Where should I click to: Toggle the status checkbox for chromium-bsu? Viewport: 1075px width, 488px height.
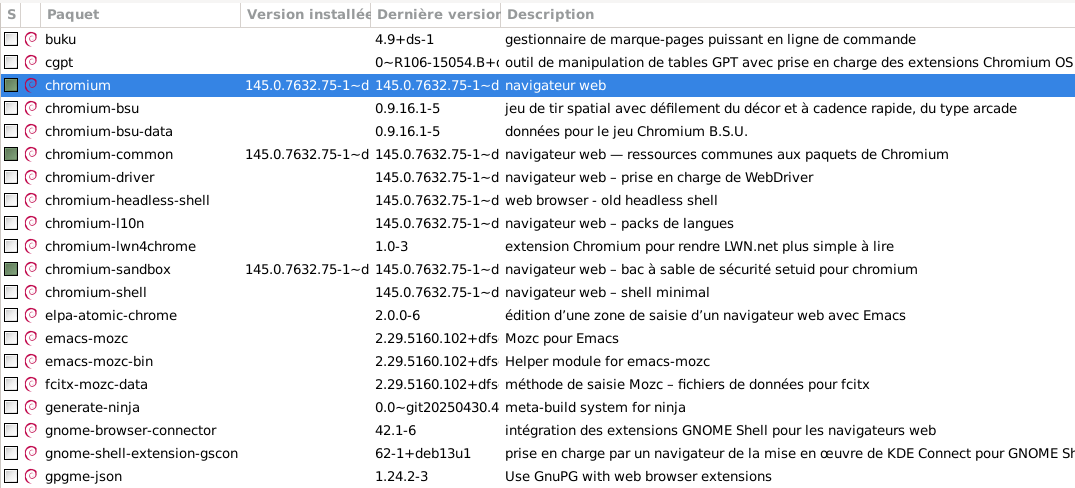coord(11,109)
